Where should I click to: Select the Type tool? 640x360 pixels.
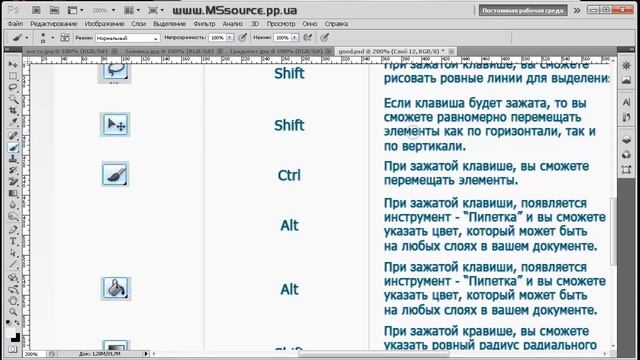coord(13,241)
